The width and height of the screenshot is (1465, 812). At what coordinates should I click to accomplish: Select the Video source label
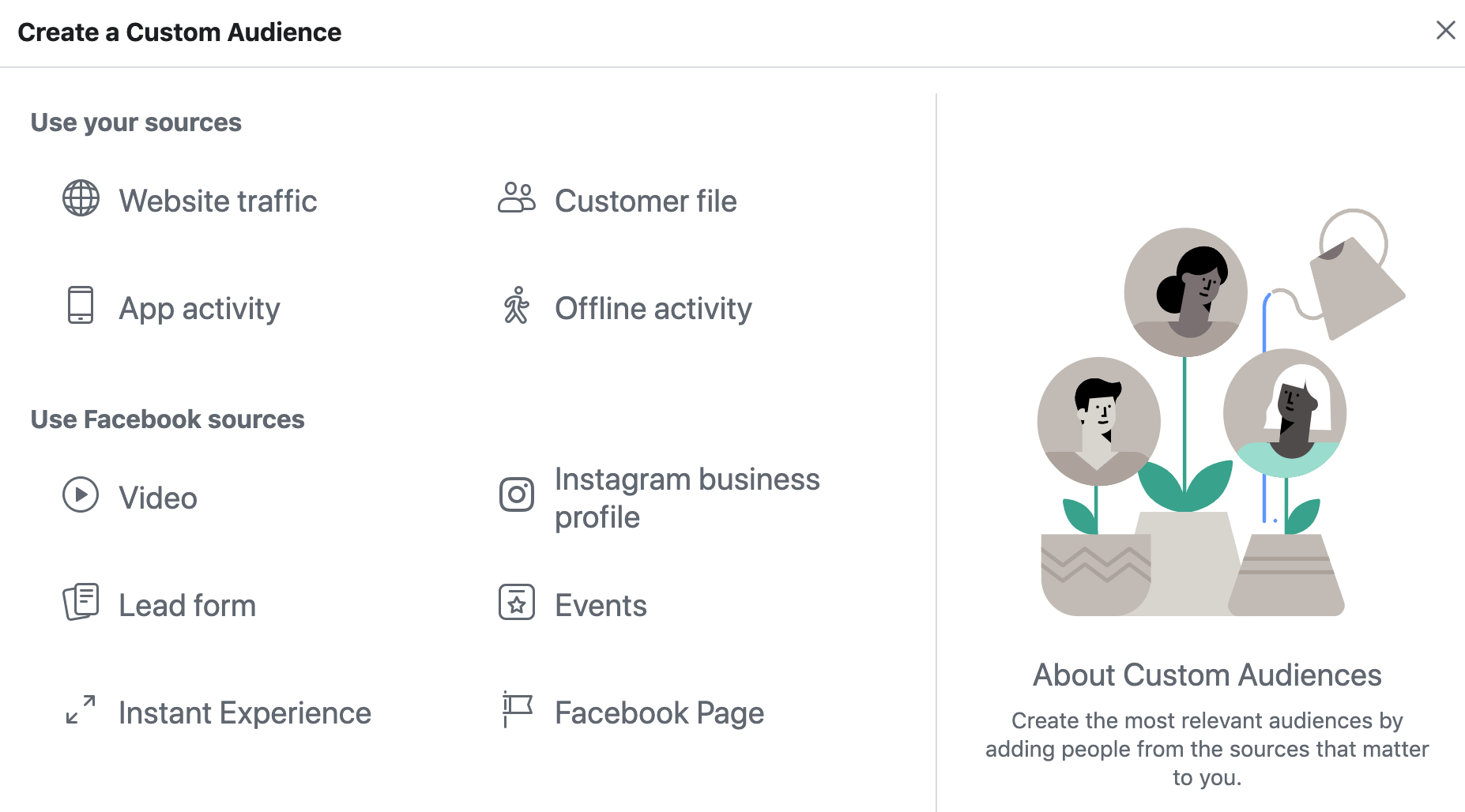(158, 498)
